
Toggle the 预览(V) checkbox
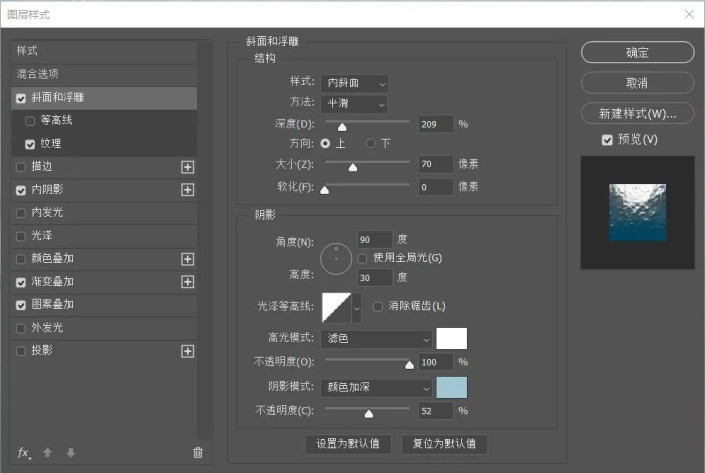click(607, 140)
